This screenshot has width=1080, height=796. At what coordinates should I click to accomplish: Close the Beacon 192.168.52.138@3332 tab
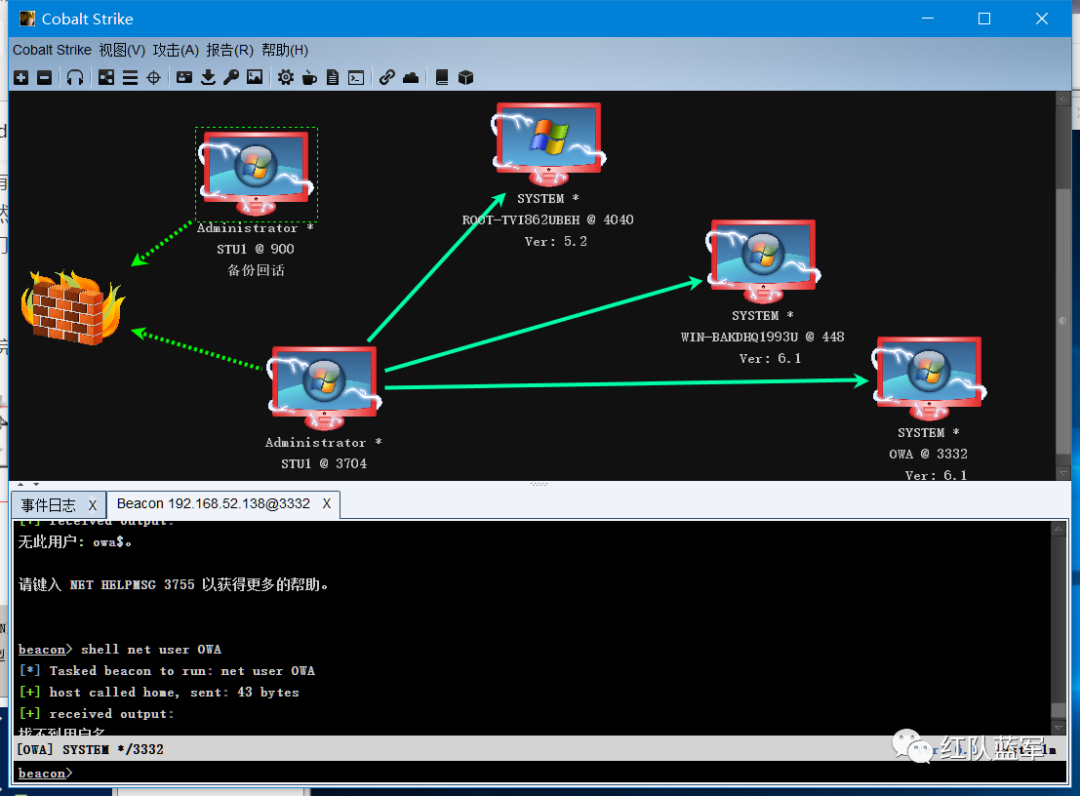point(326,503)
